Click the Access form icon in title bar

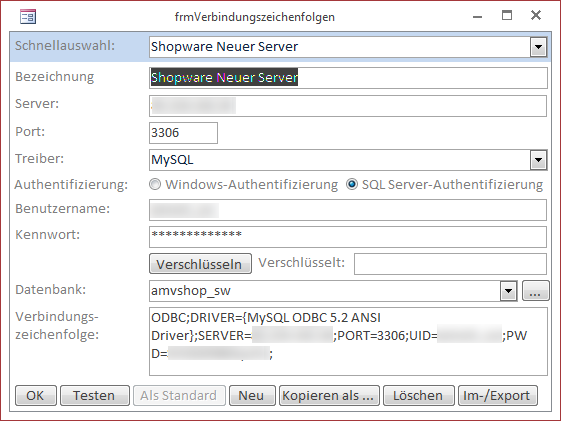coord(28,17)
